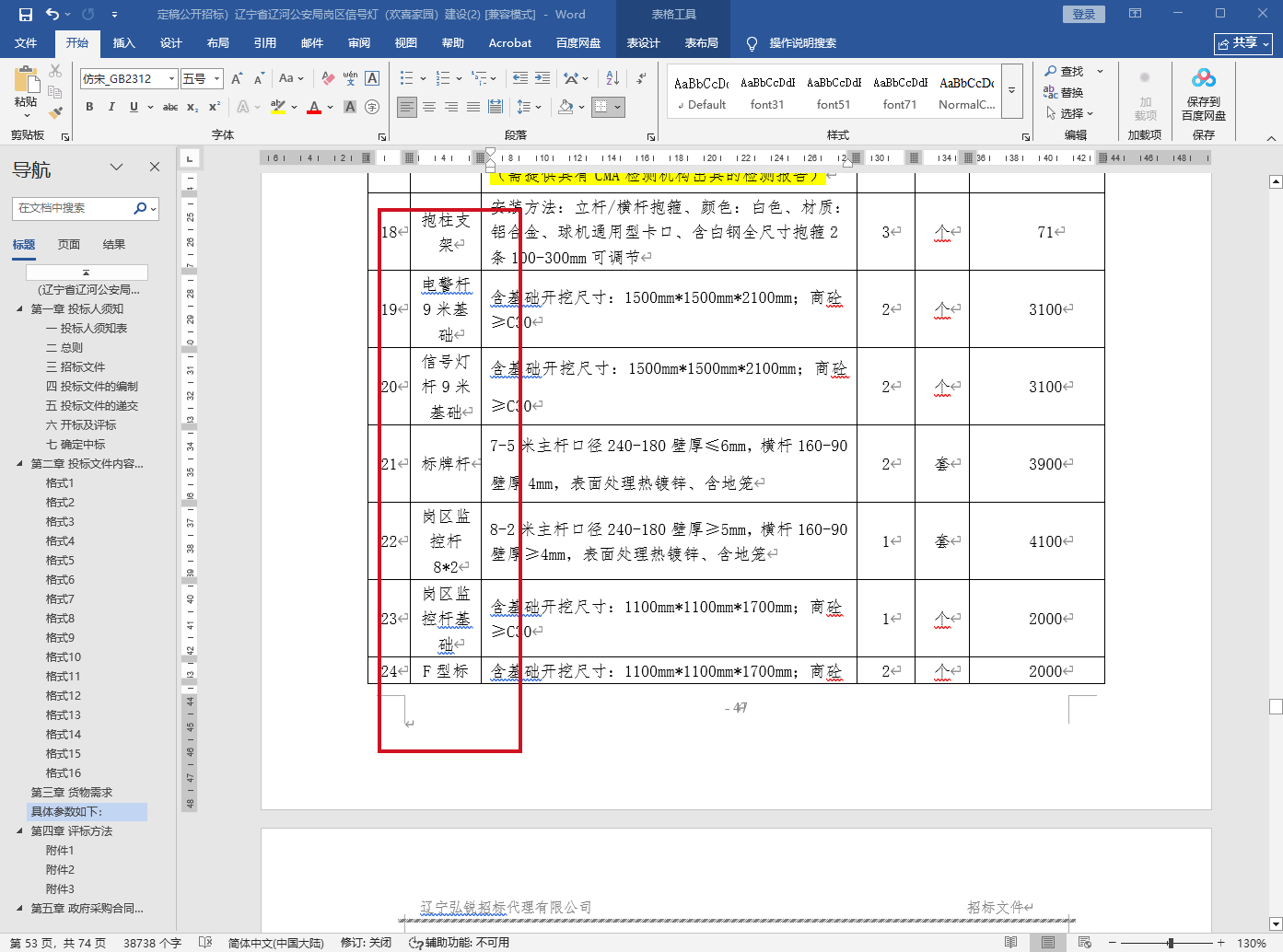Toggle track changes status (修订: 关闭)
Viewport: 1283px width, 952px height.
click(366, 943)
